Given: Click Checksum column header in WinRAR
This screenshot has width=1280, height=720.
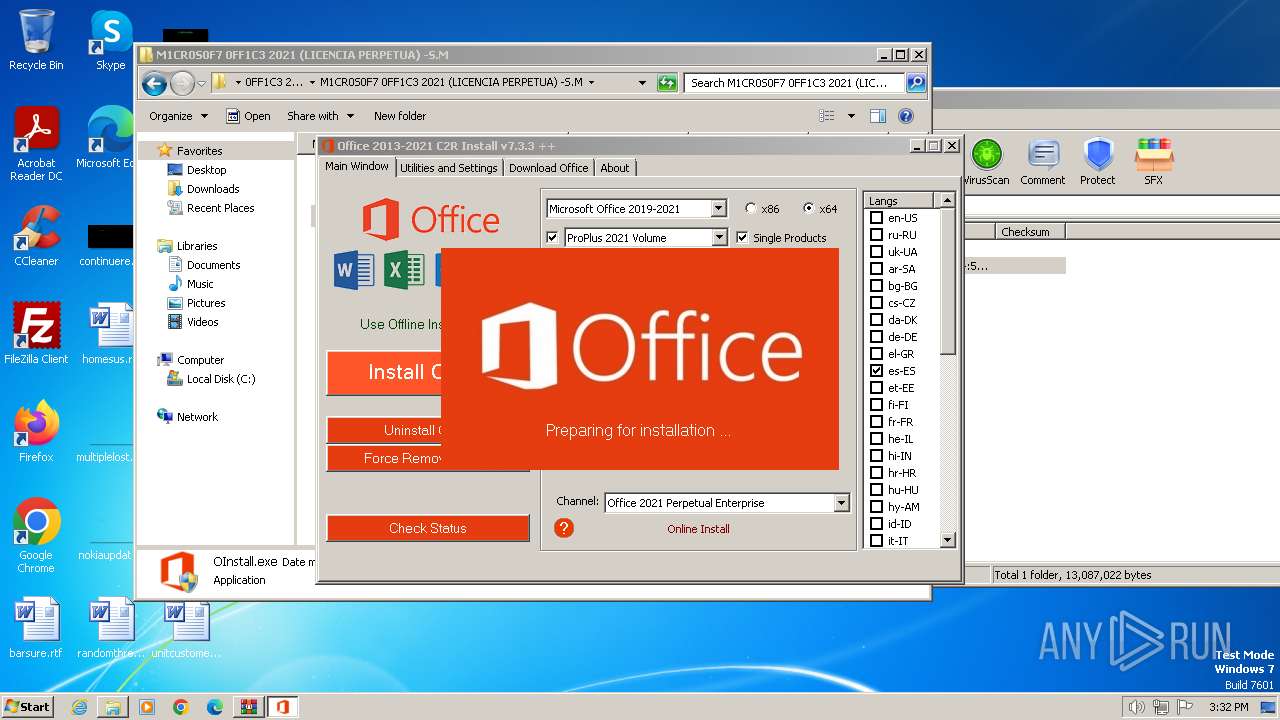Looking at the screenshot, I should (x=1030, y=231).
